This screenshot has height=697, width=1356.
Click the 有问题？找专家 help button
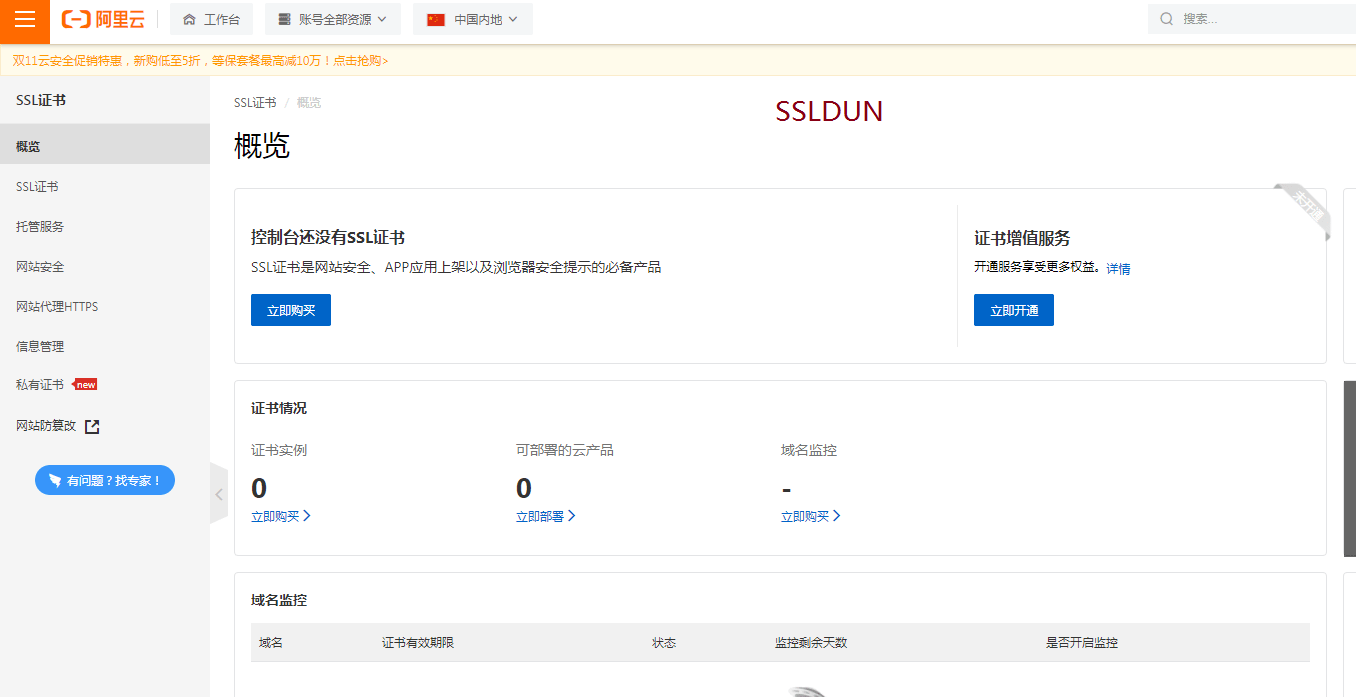point(105,481)
